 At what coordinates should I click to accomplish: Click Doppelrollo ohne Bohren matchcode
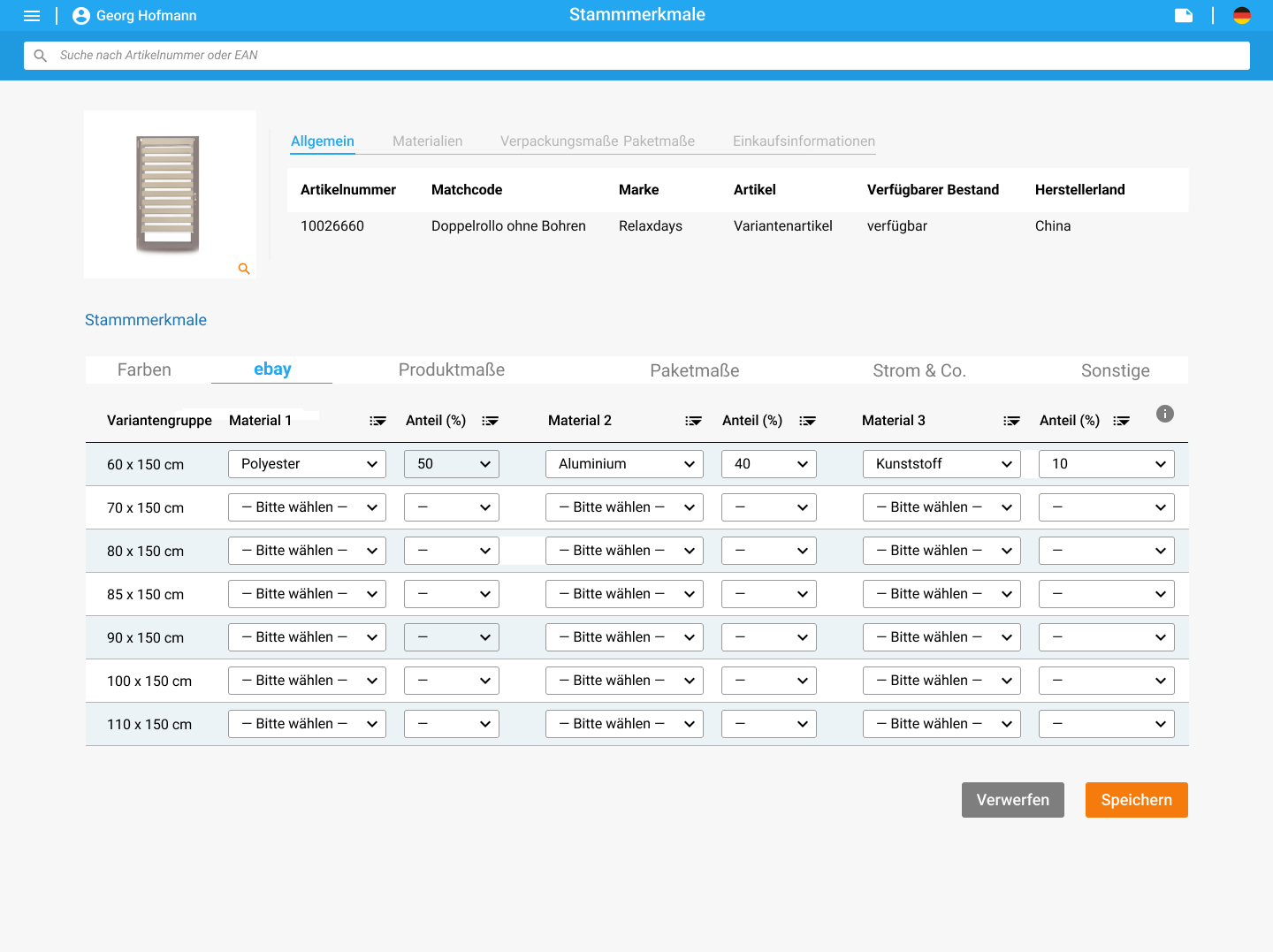pyautogui.click(x=508, y=226)
